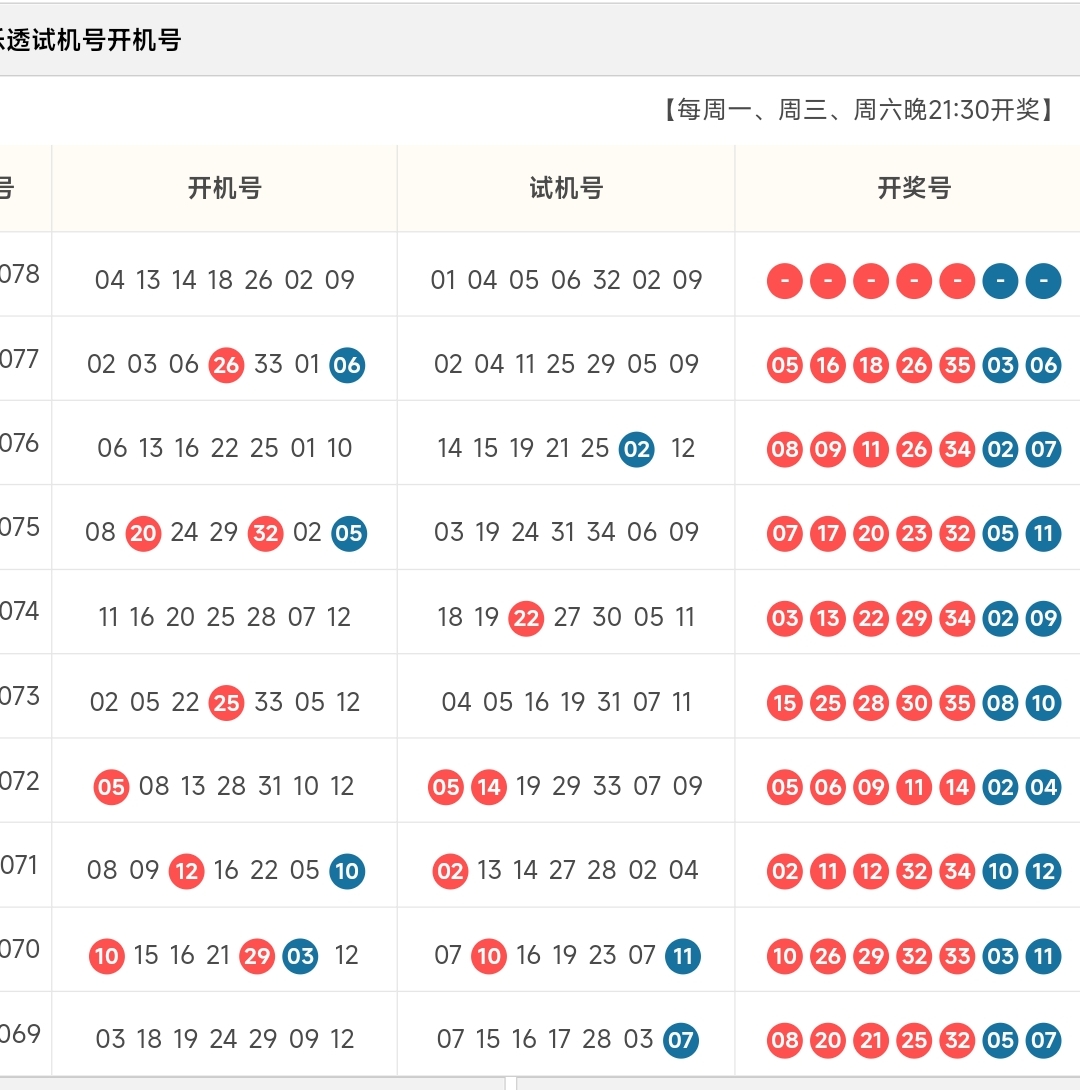
Task: Select the period number cell 072
Action: [19, 781]
